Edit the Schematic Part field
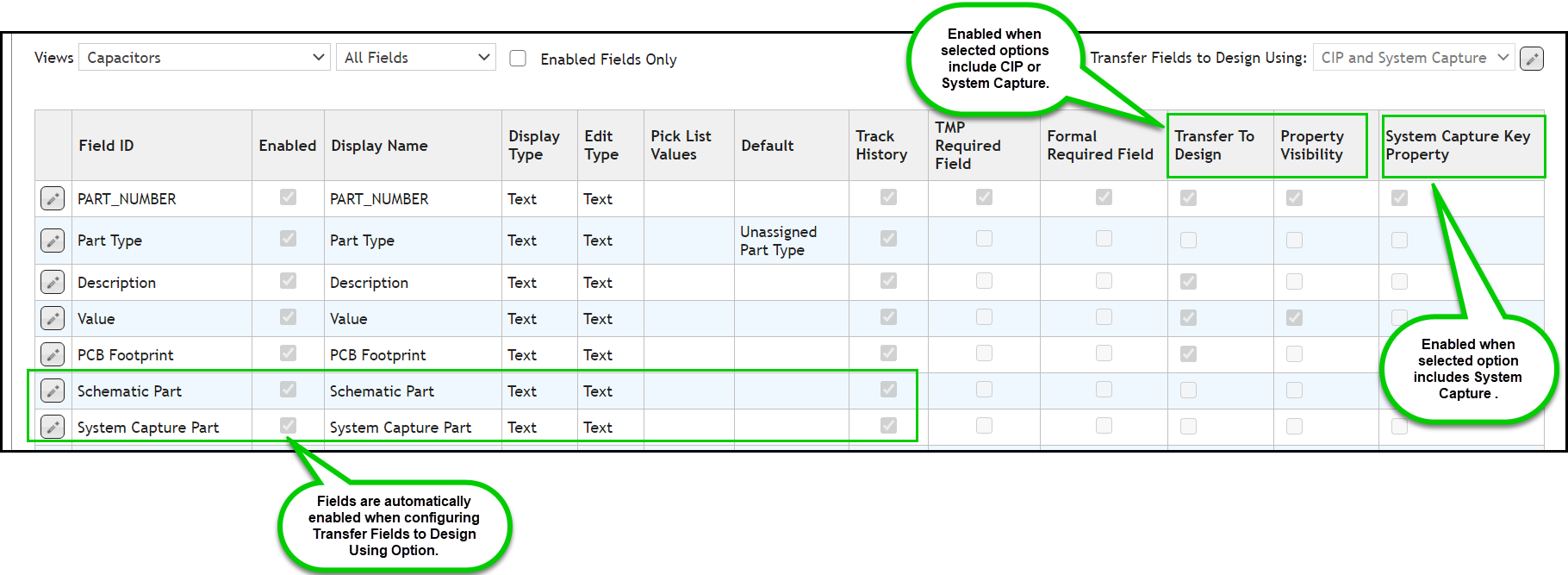The height and width of the screenshot is (575, 1568). click(53, 391)
